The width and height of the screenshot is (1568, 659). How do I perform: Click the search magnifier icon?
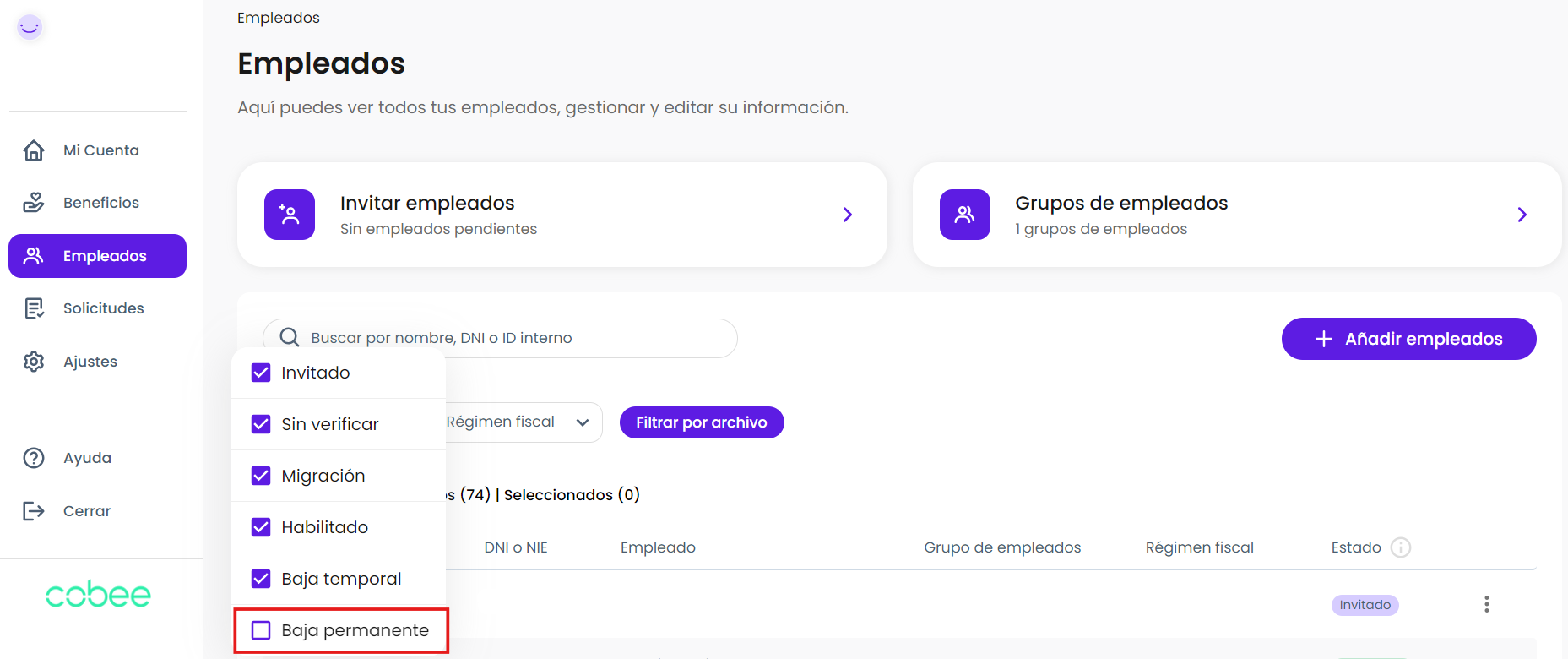(290, 338)
